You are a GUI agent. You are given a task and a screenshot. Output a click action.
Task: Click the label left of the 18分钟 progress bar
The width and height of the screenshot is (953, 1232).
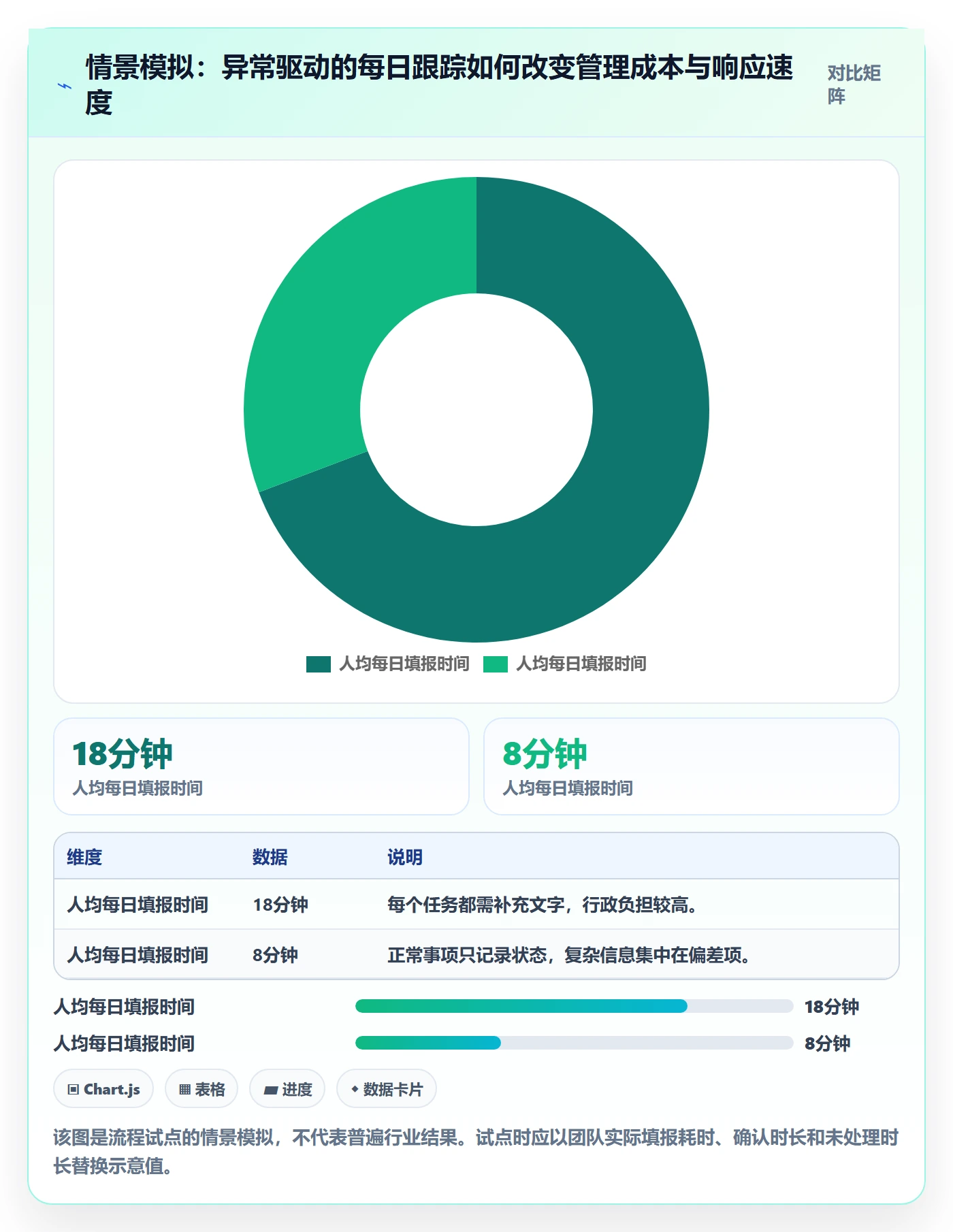124,1007
